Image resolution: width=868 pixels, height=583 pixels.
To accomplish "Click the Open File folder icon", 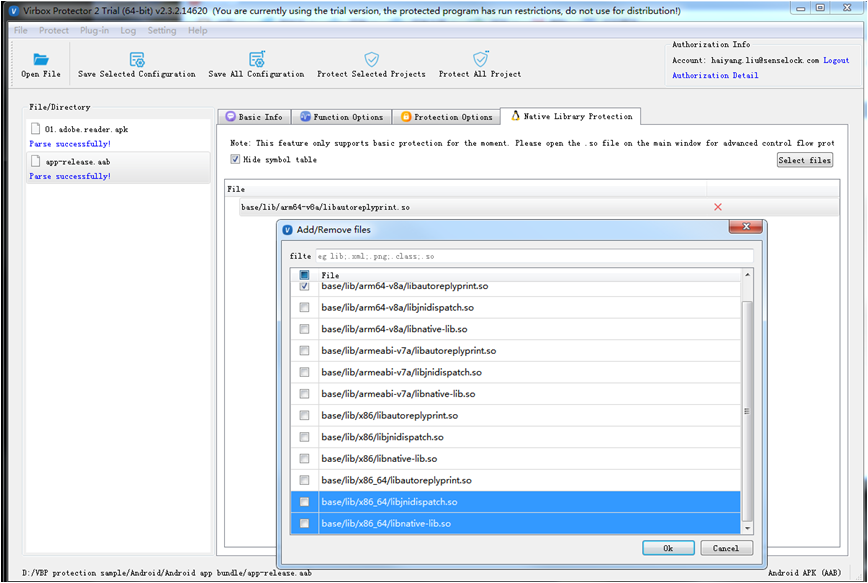I will pyautogui.click(x=41, y=59).
